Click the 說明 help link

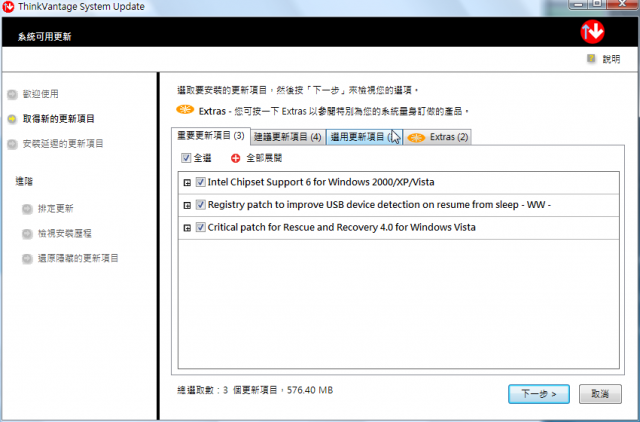pyautogui.click(x=611, y=59)
